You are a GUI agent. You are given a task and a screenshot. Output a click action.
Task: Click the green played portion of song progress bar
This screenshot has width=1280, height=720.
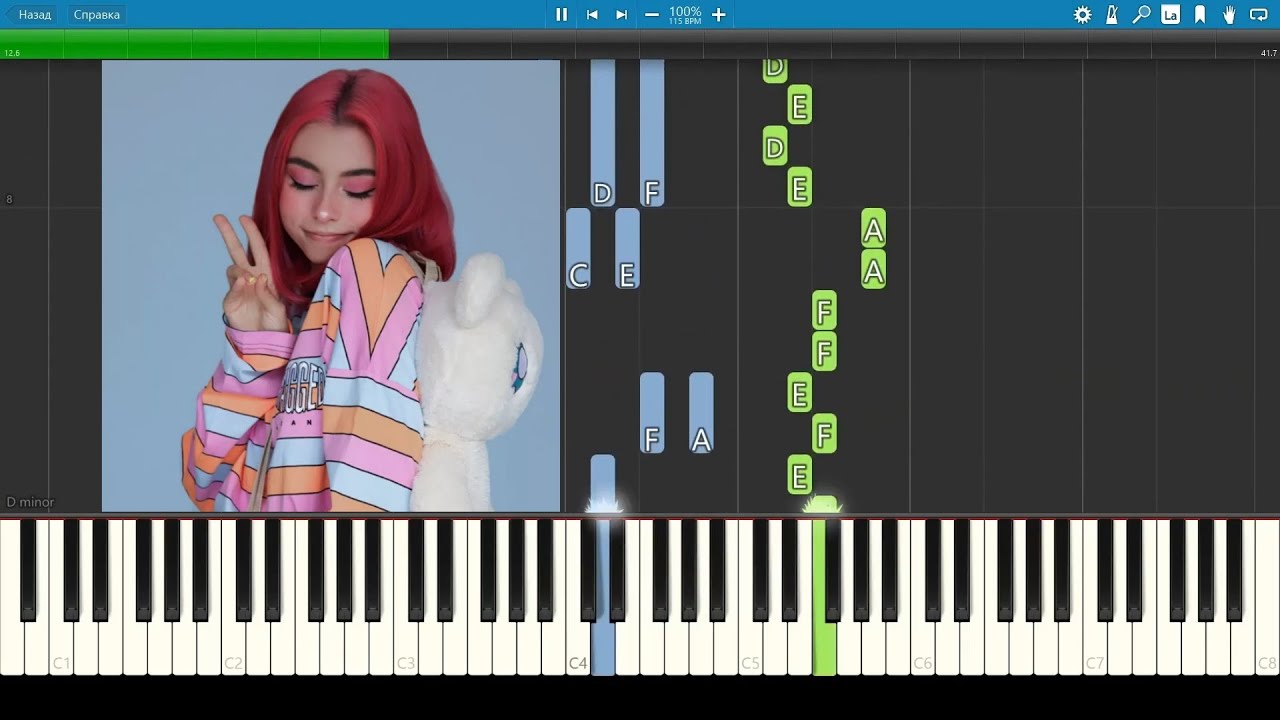point(194,45)
